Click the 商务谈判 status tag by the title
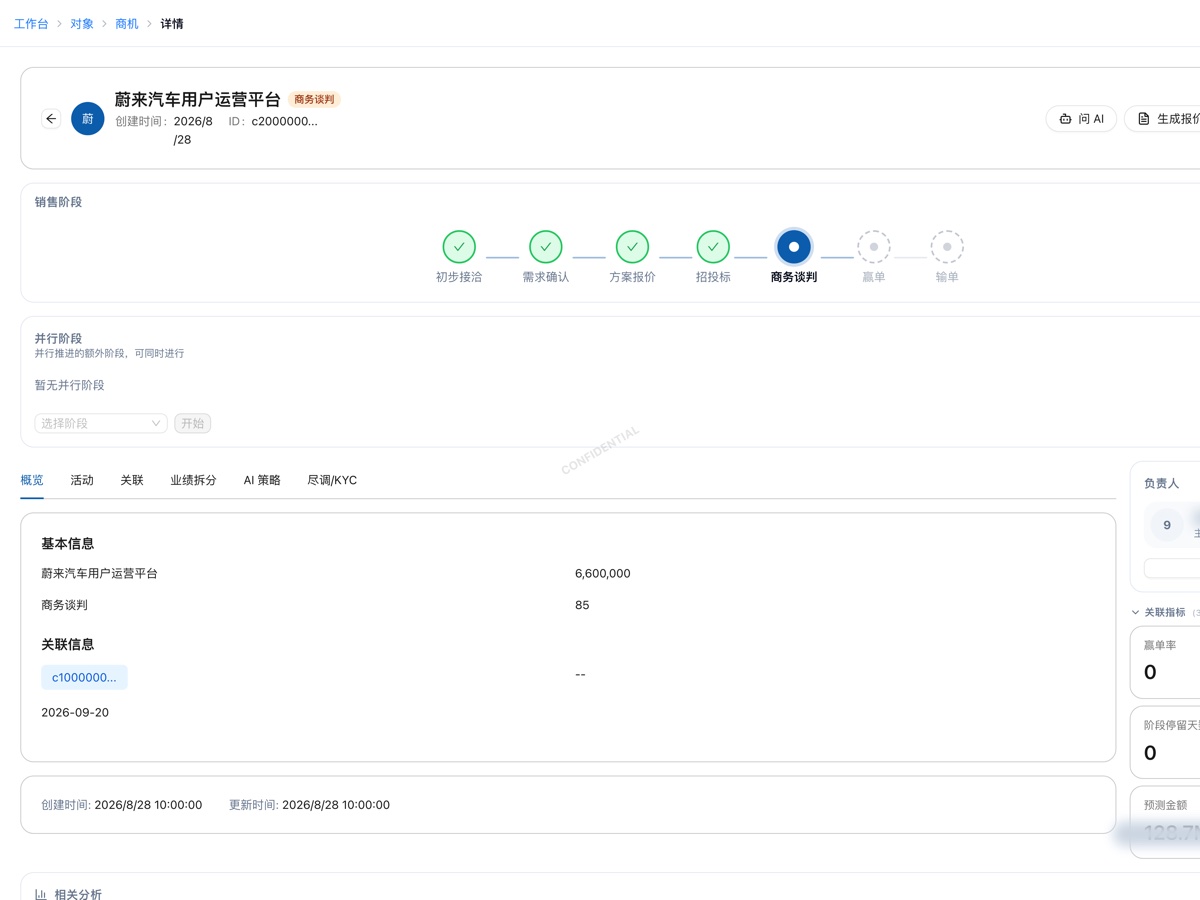The height and width of the screenshot is (900, 1200). 315,100
